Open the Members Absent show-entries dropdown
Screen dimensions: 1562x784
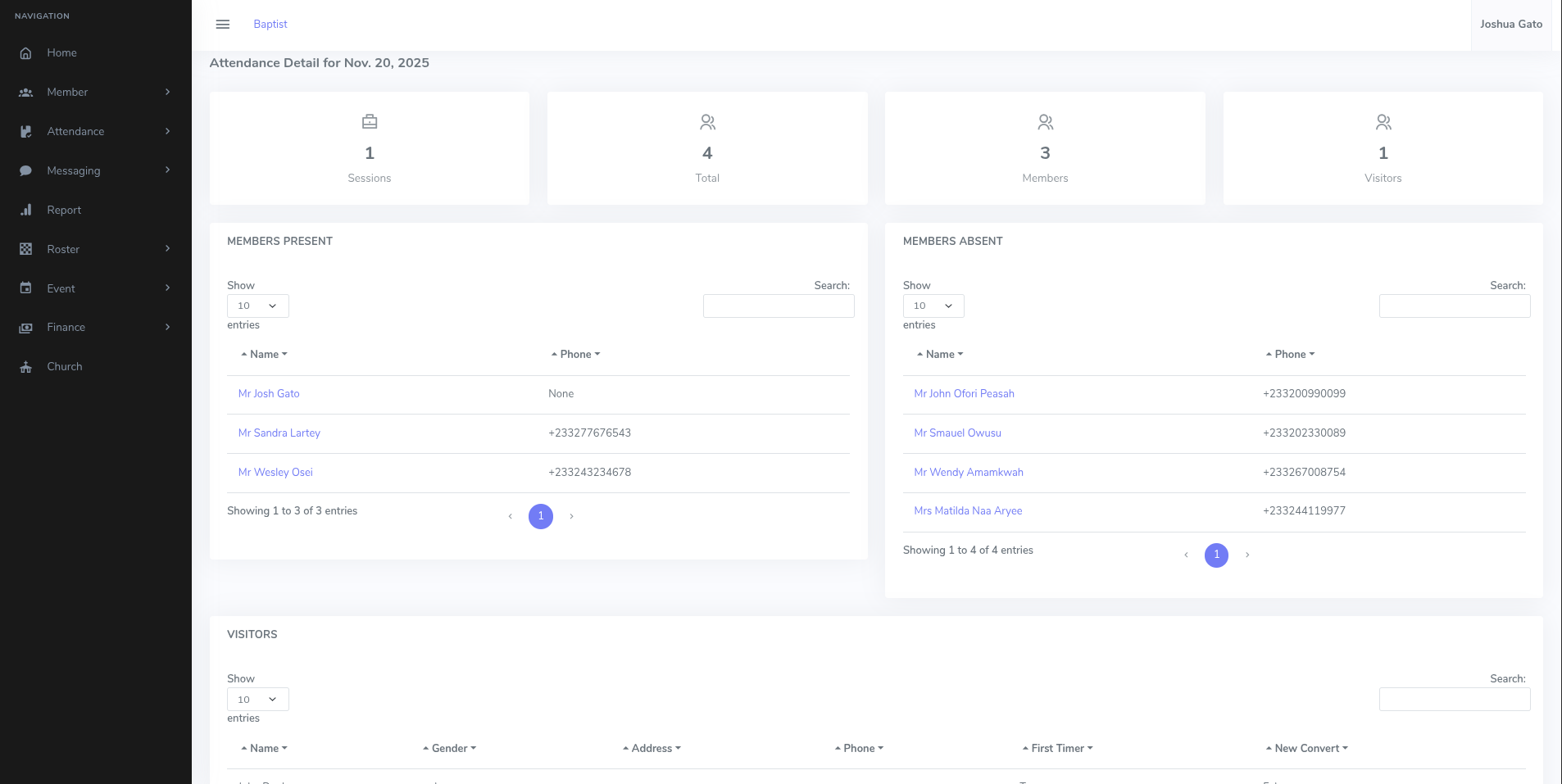(x=933, y=306)
